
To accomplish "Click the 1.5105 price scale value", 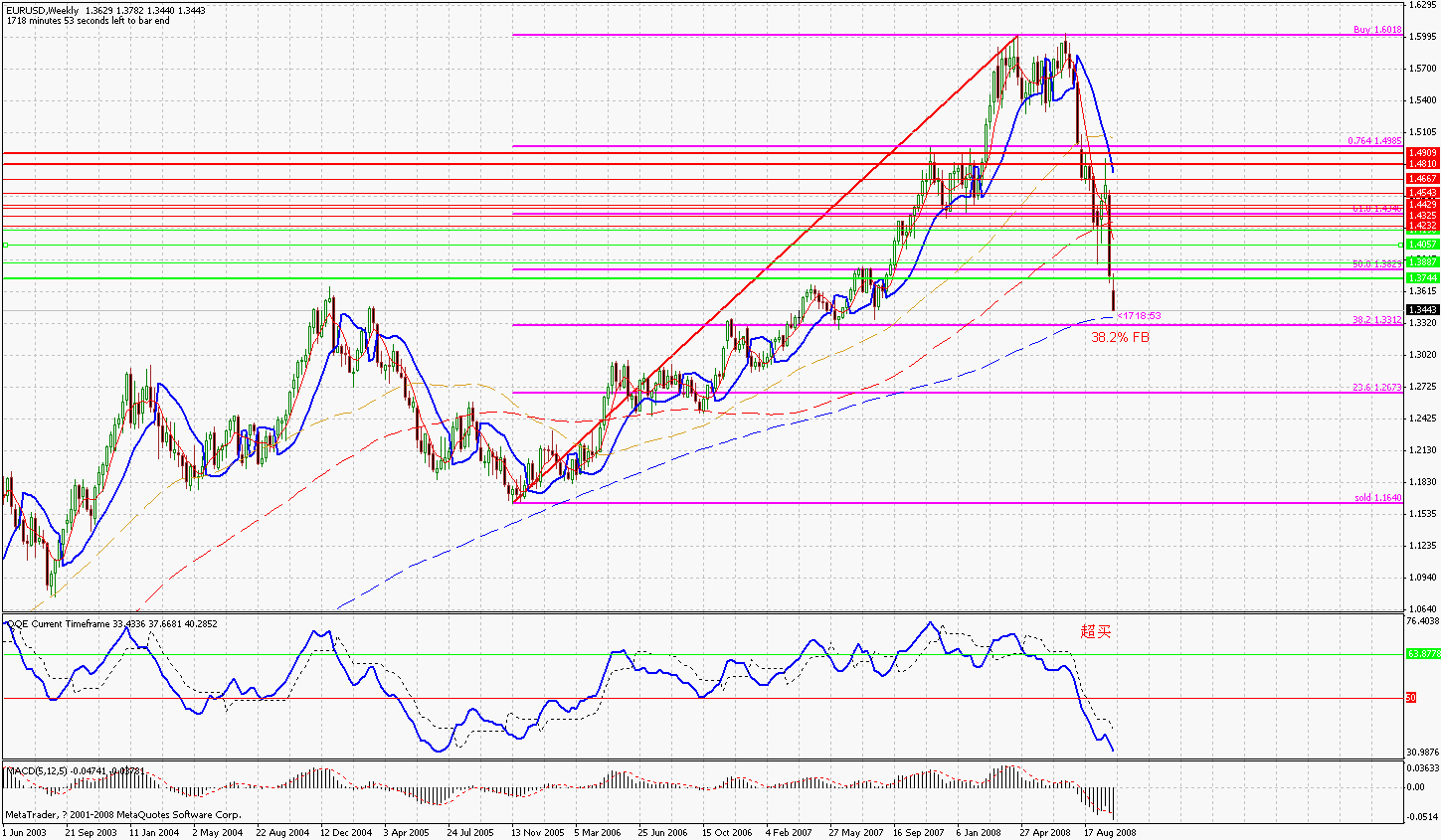I will coord(1423,132).
